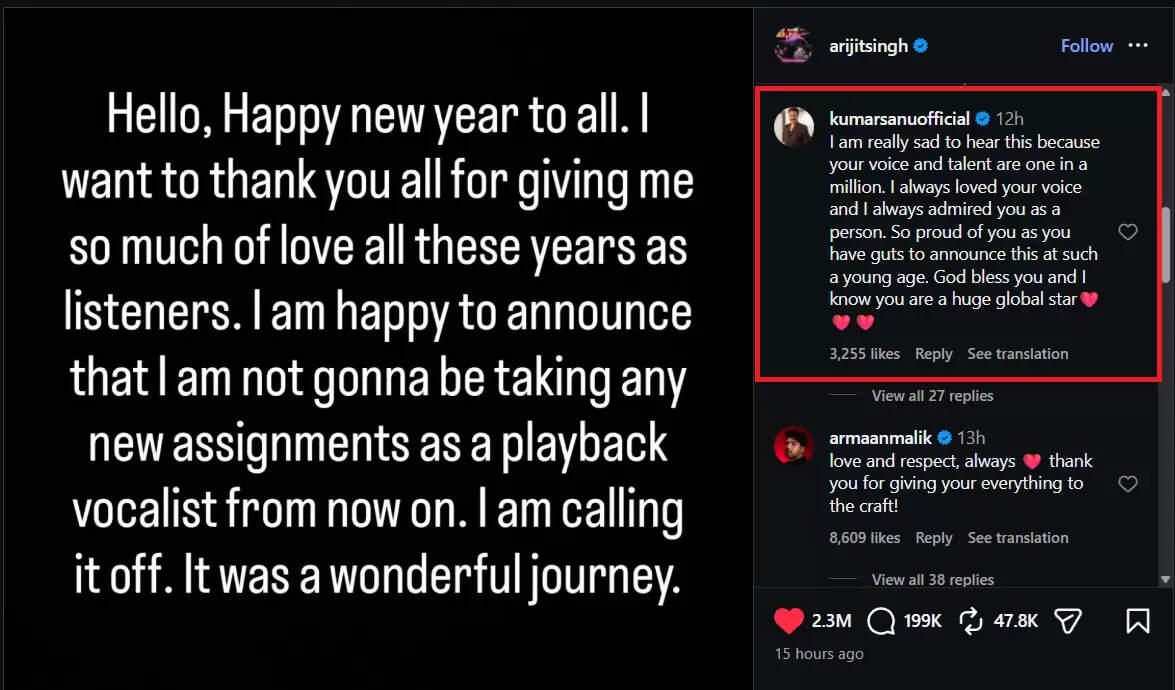Bookmark the post with the save icon
This screenshot has height=690, width=1175.
point(1137,621)
